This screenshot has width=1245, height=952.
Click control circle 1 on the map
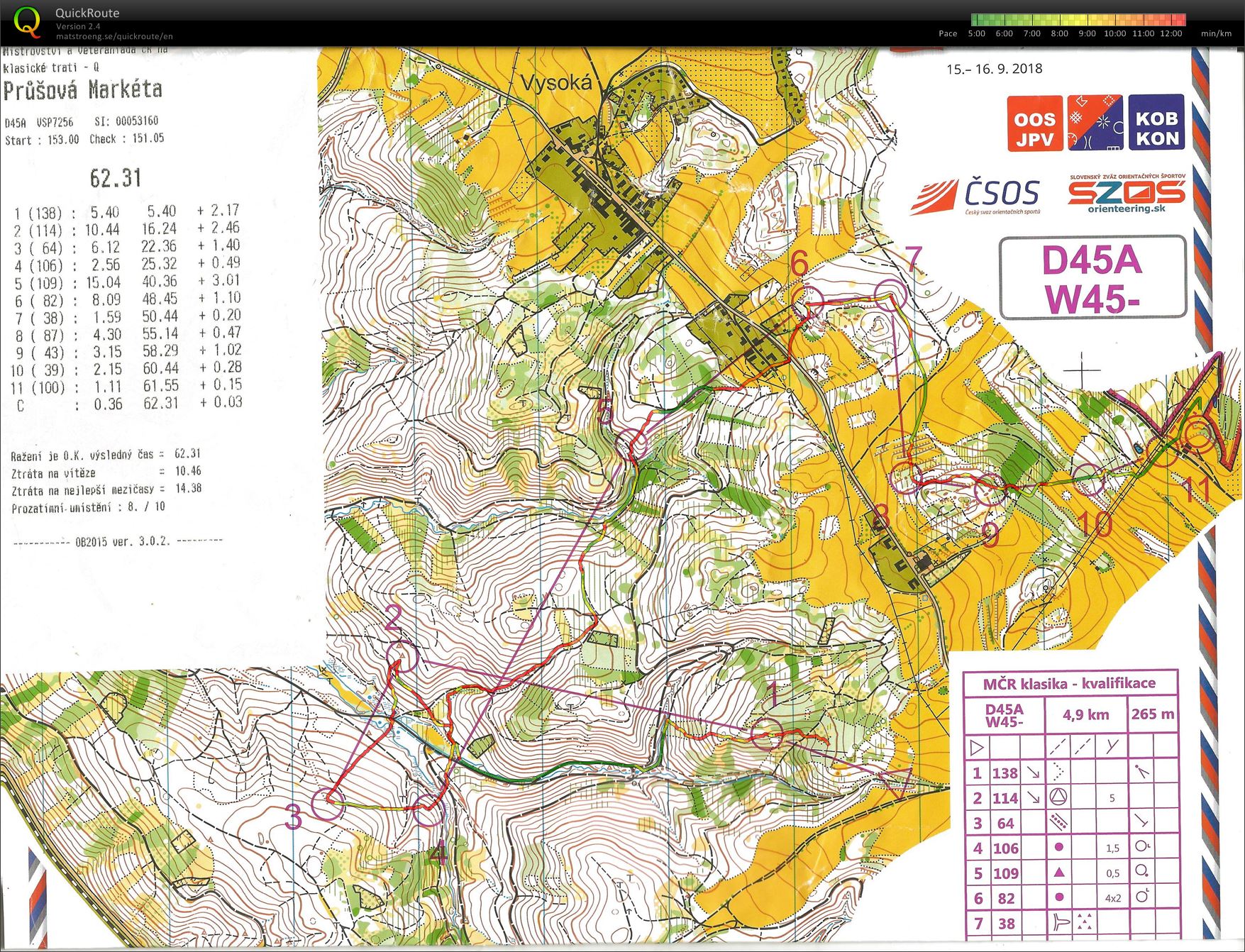click(x=766, y=734)
